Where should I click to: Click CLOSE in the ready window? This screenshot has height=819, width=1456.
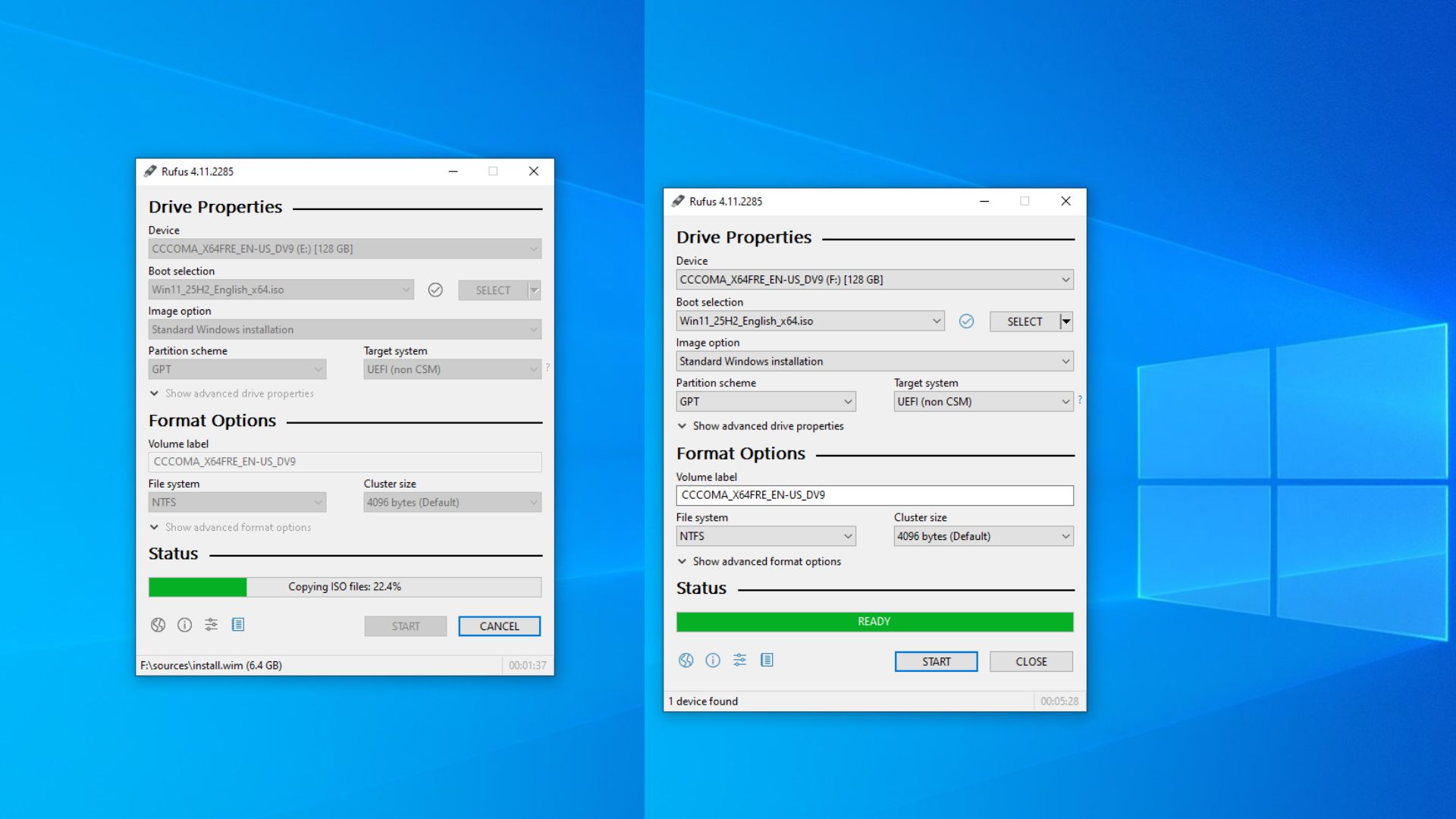click(1031, 661)
